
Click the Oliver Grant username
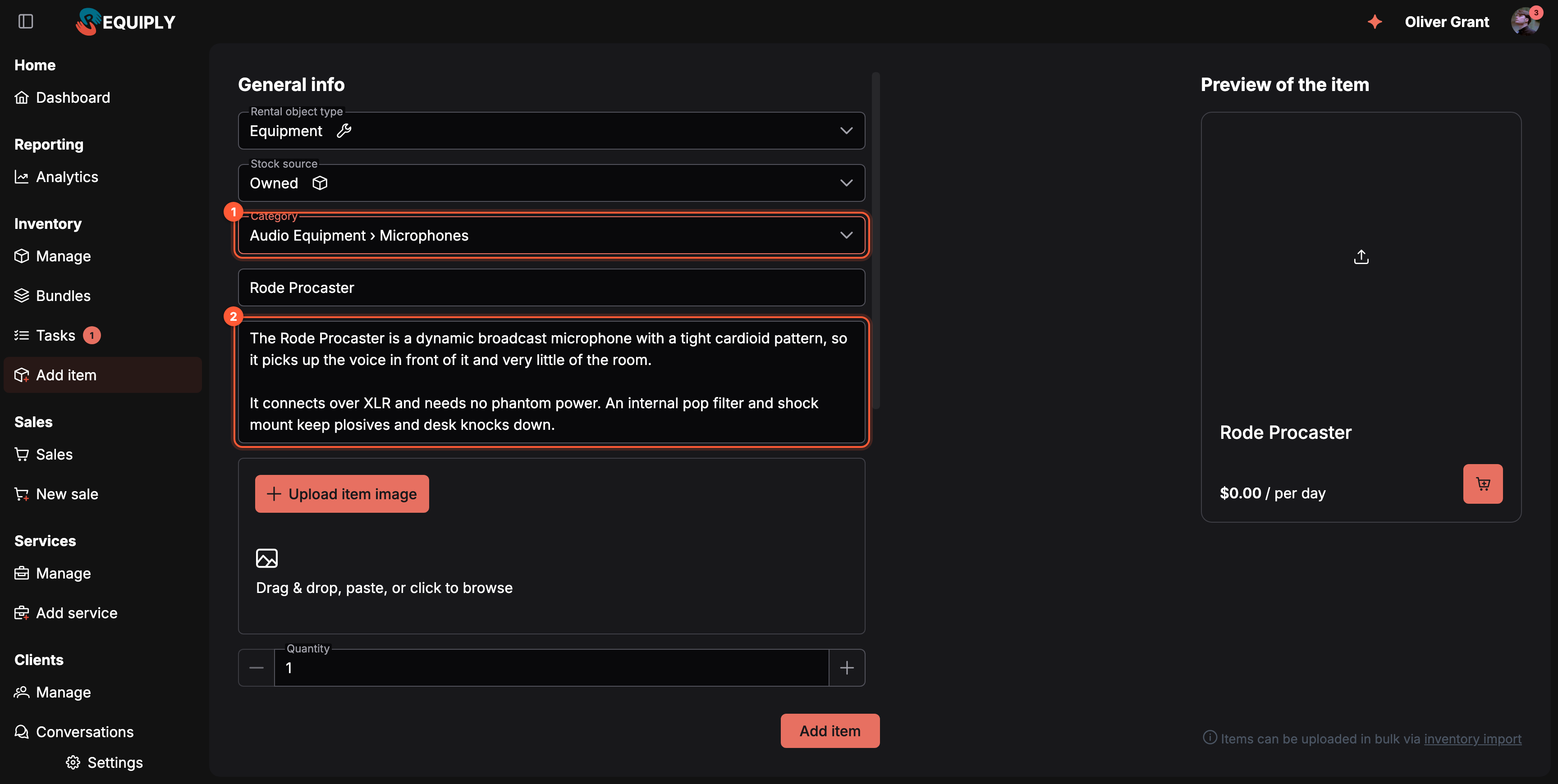pyautogui.click(x=1447, y=22)
